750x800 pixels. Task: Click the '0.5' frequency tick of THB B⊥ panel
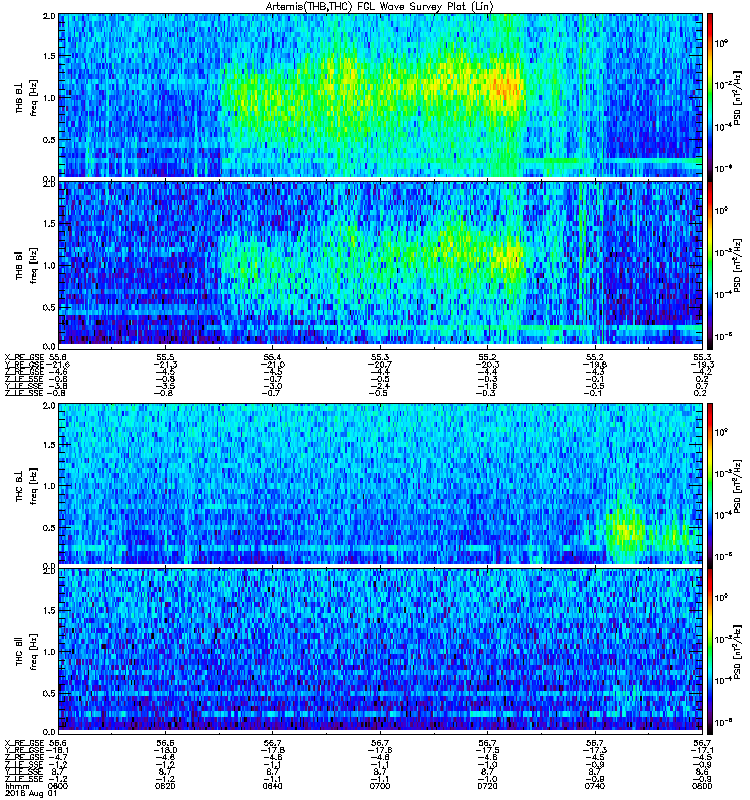[49, 140]
